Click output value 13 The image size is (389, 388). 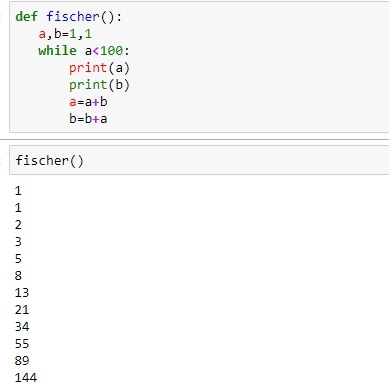pos(22,293)
